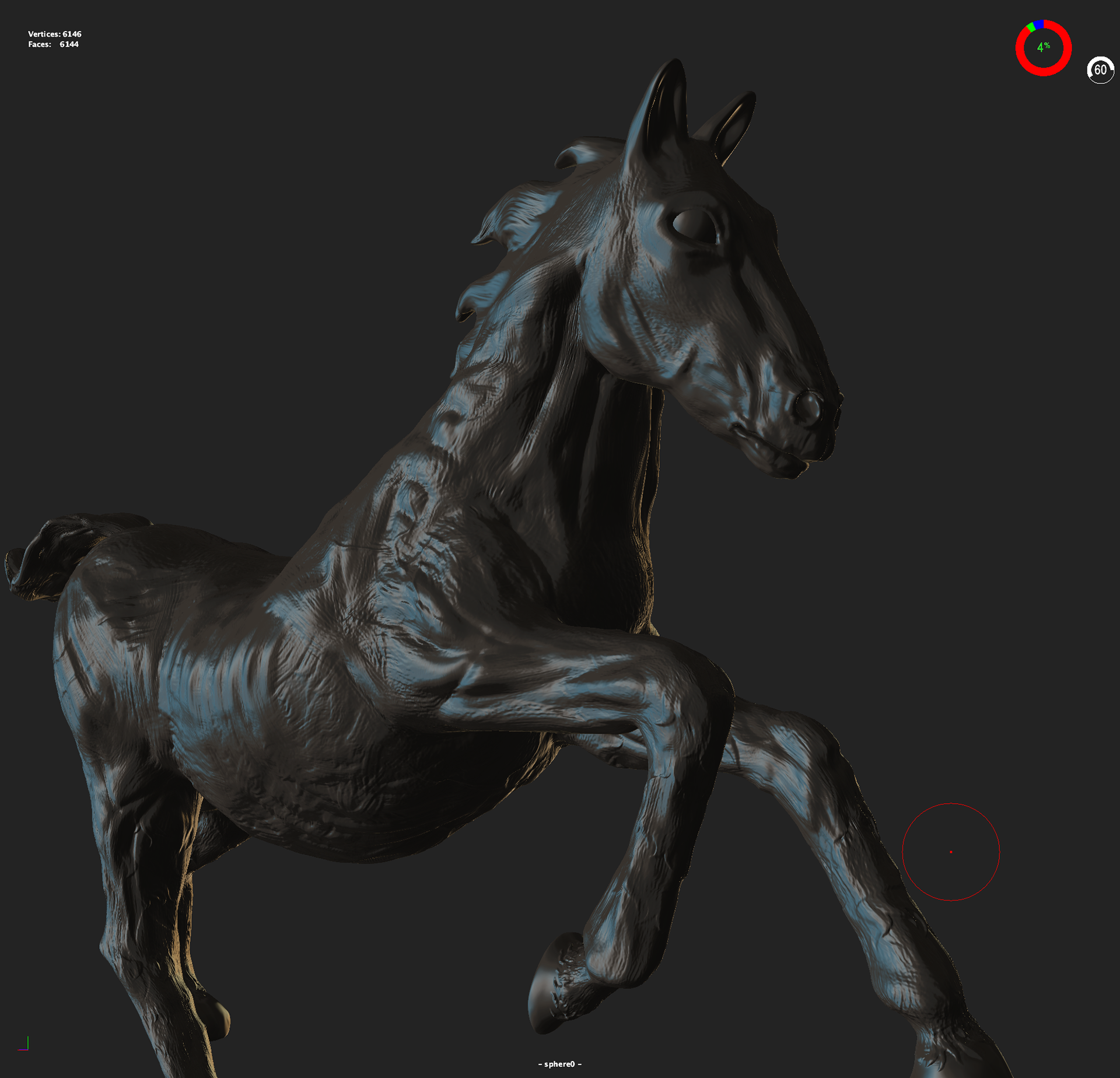Click the Vertices count readout
This screenshot has height=1078, width=1120.
click(55, 34)
